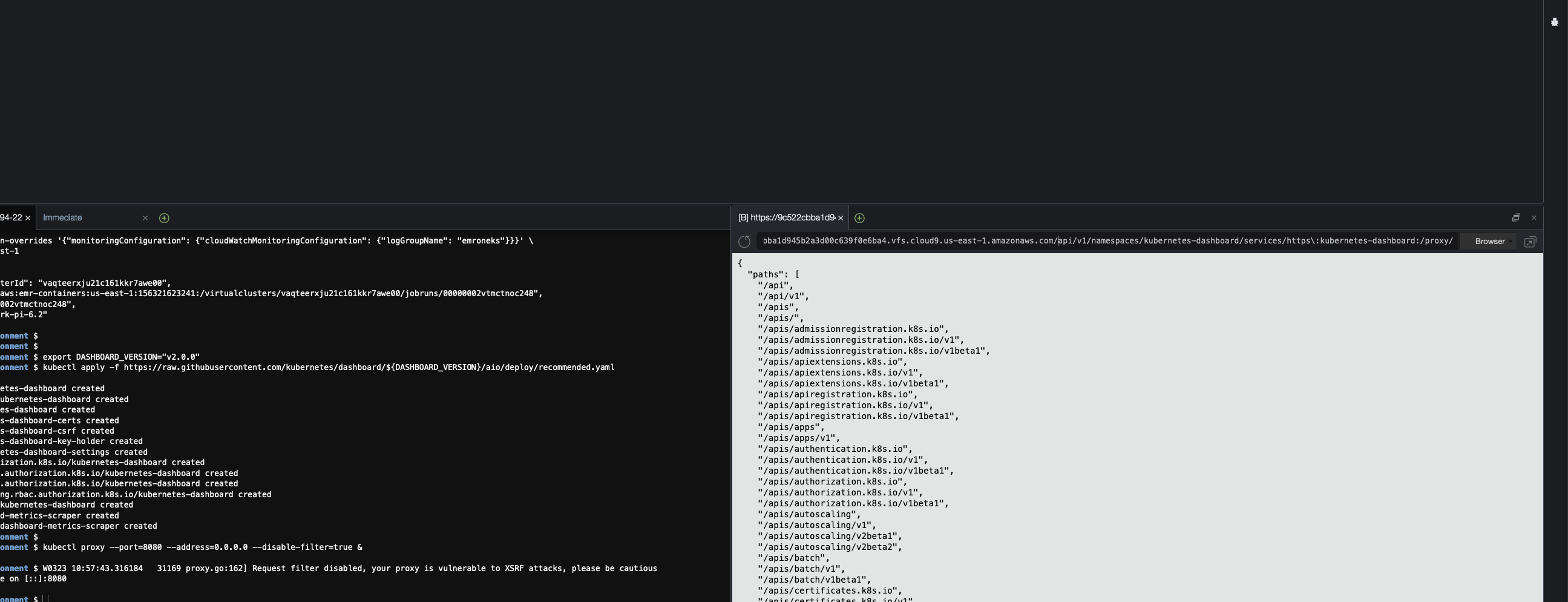Click the export DASHBOARD_VERSION="v2.0.0" line
This screenshot has height=602, width=1568.
point(121,357)
